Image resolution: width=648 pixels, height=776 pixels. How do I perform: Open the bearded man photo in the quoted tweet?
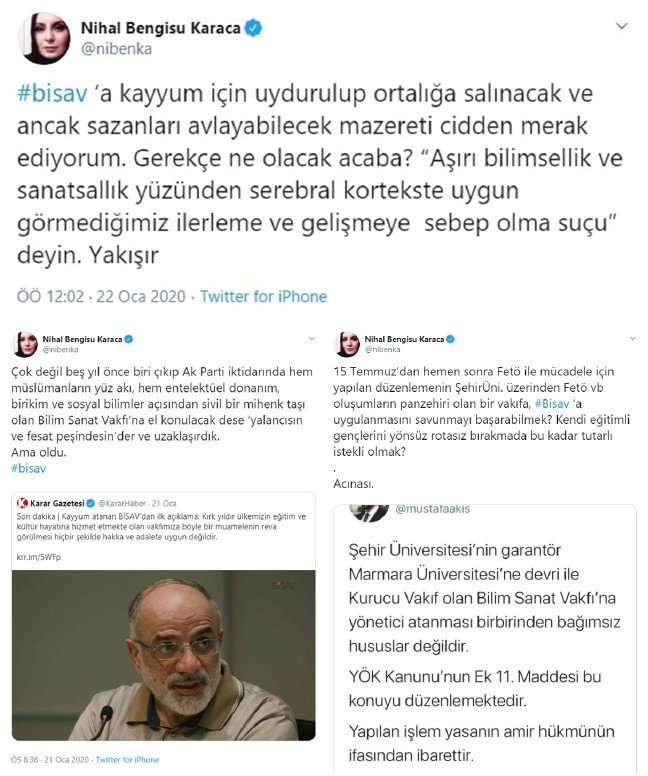click(163, 655)
